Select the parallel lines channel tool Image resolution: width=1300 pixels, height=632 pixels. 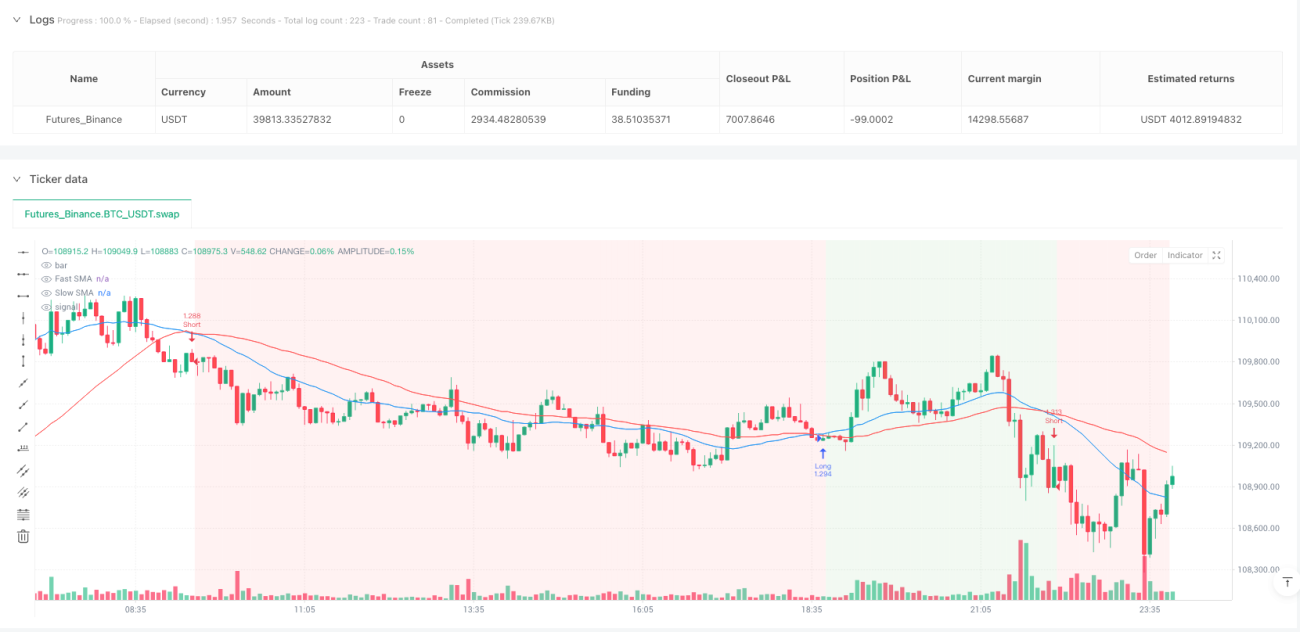[x=23, y=470]
